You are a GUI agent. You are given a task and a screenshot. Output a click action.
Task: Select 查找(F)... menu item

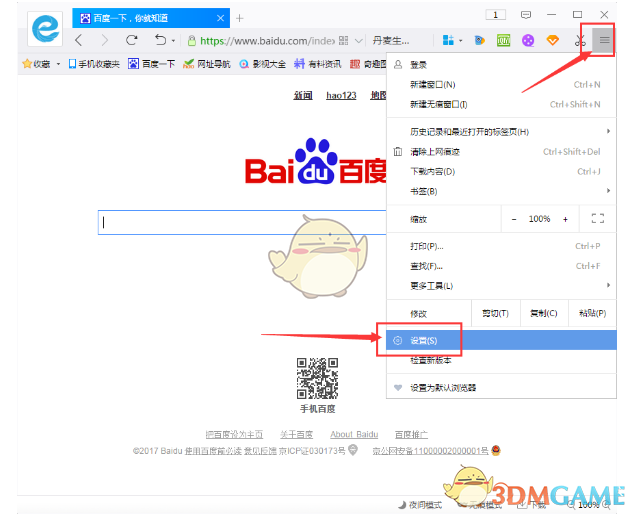(501, 266)
